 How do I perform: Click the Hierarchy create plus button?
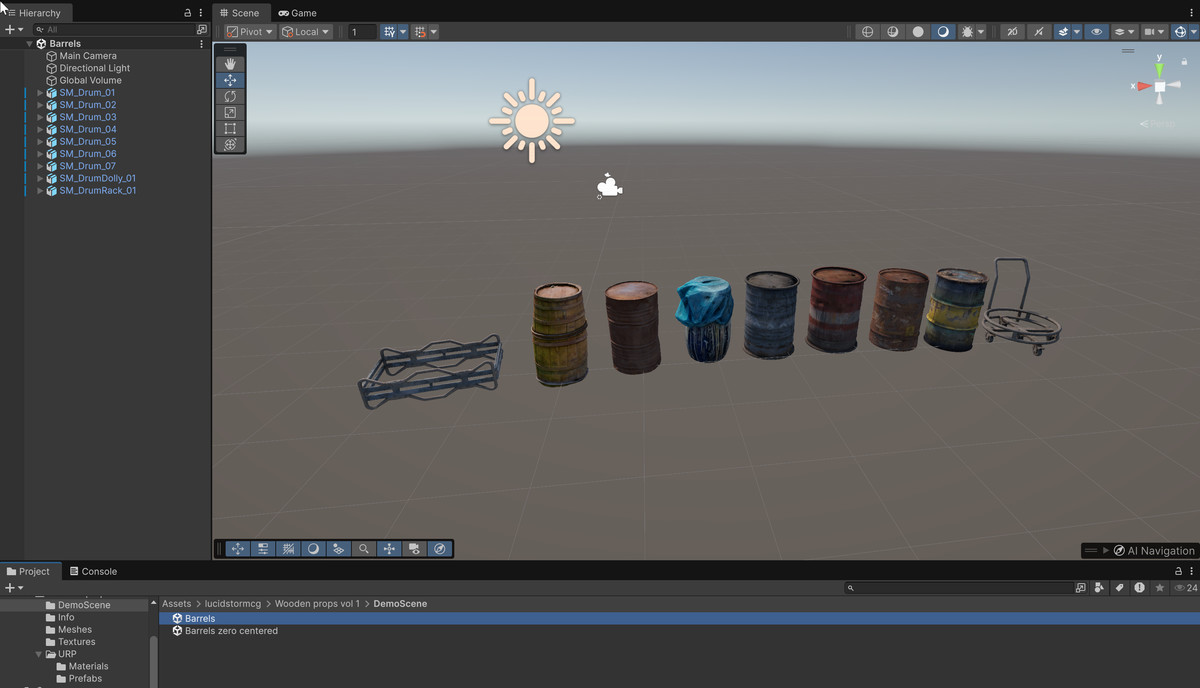coord(13,30)
